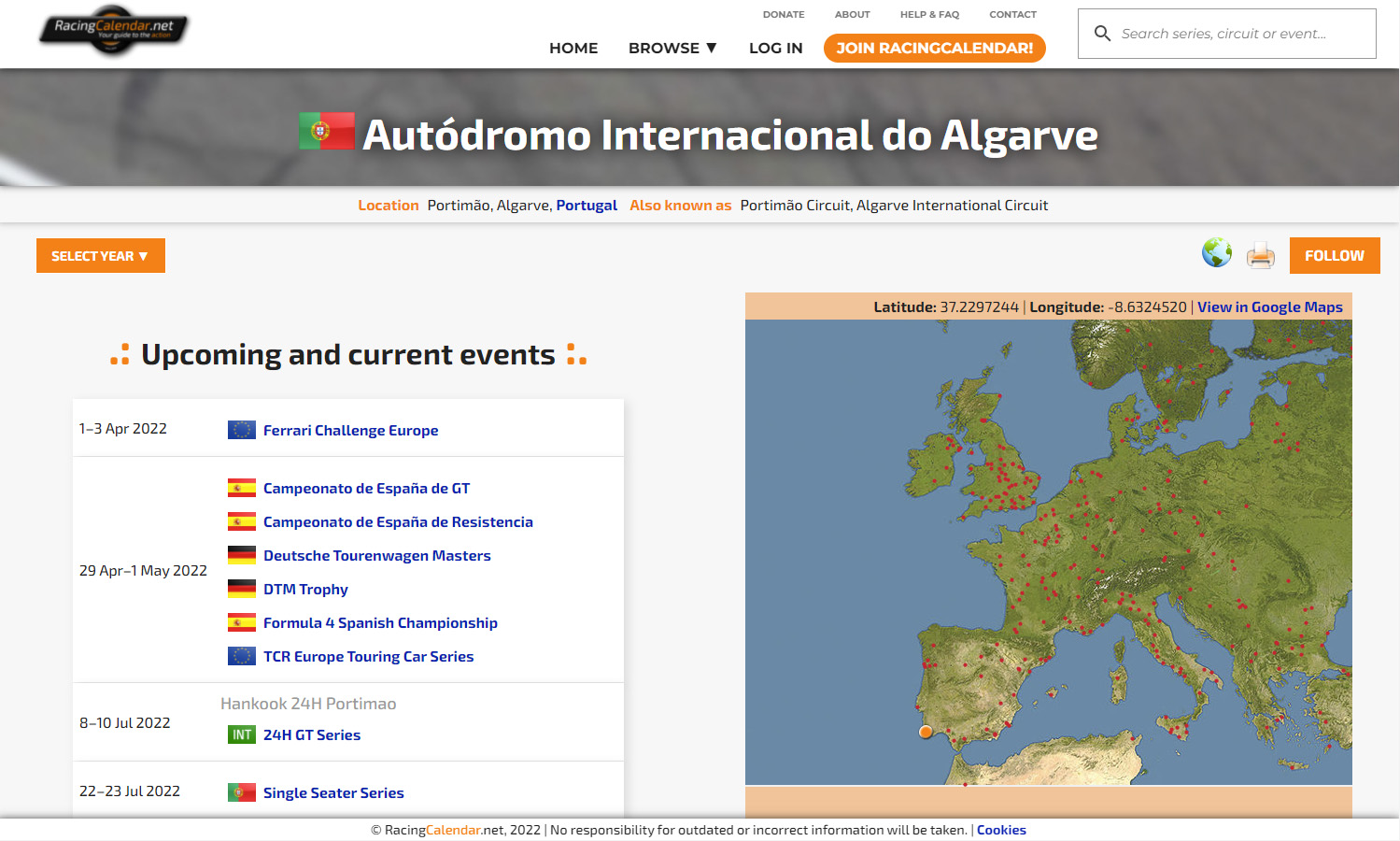The height and width of the screenshot is (841, 1400).
Task: Open Portugal country link
Action: coord(587,205)
